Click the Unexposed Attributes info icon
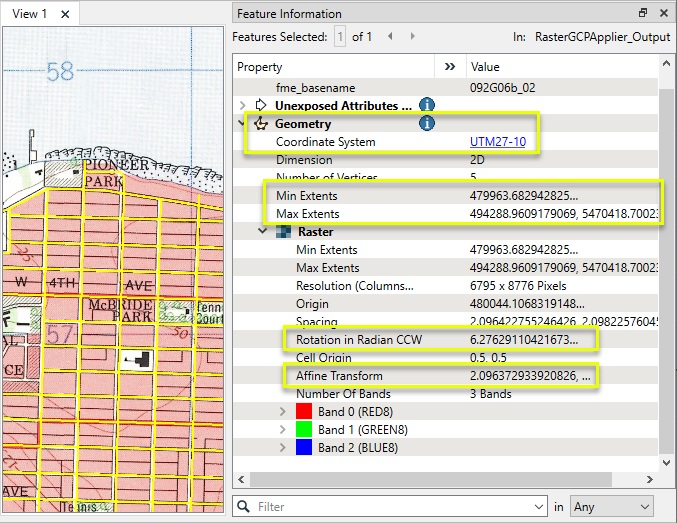Viewport: 677px width, 523px height. pyautogui.click(x=426, y=105)
